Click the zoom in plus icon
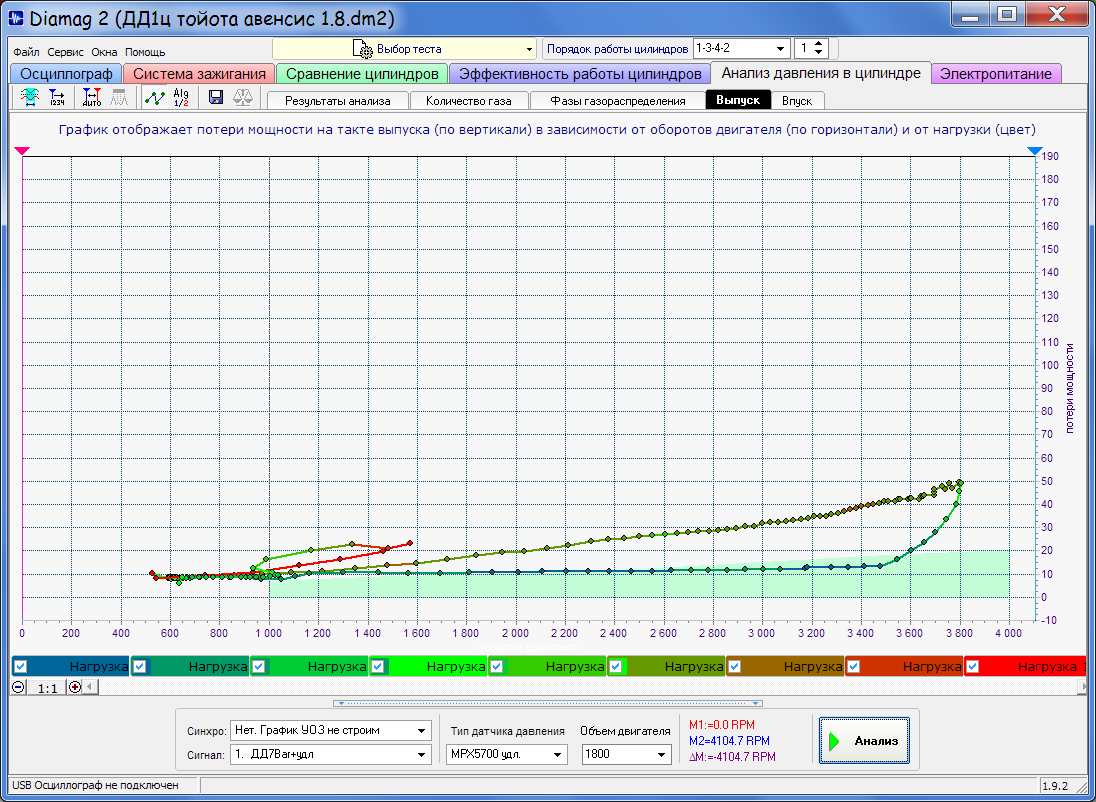The image size is (1096, 802). (x=75, y=687)
